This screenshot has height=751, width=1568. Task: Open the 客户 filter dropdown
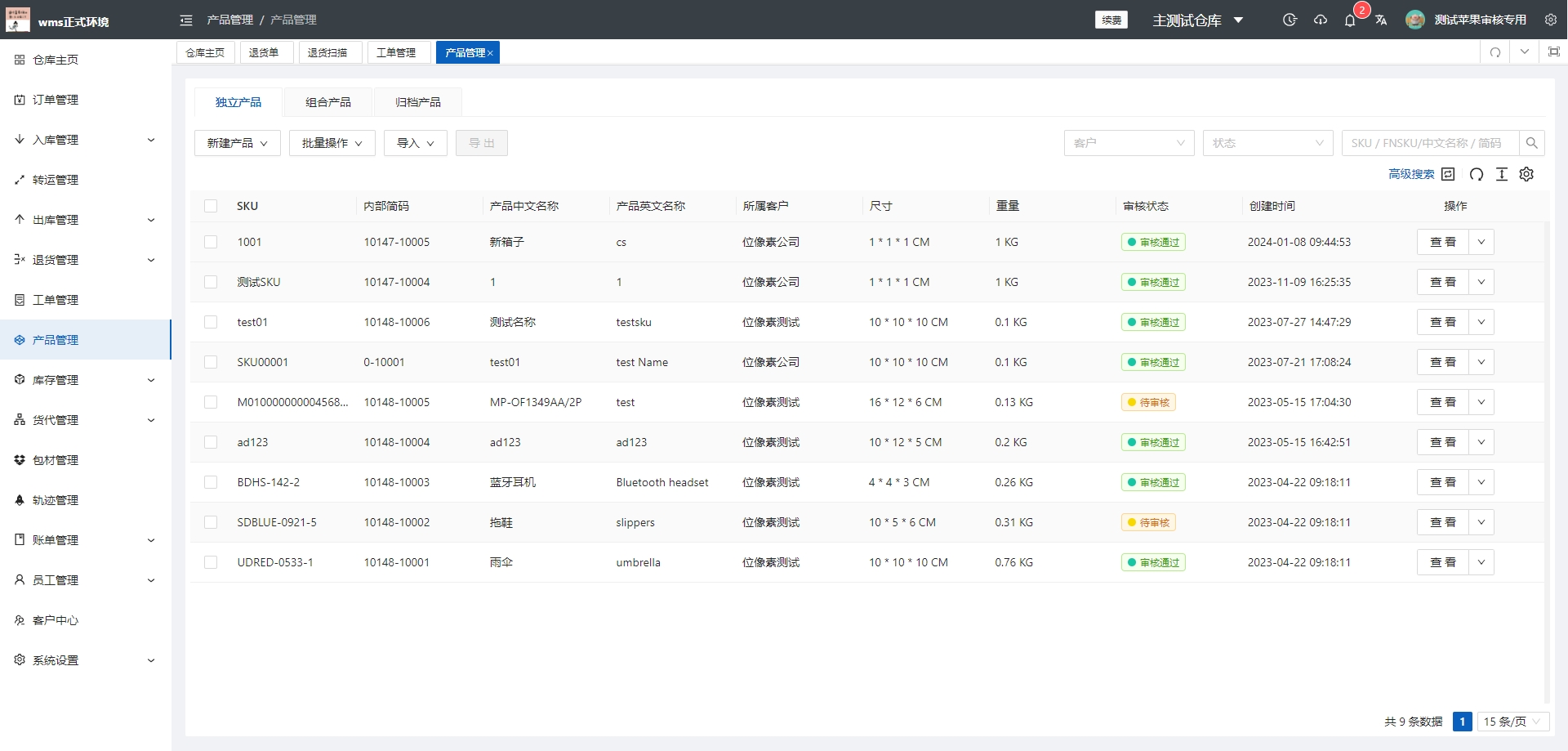1129,143
